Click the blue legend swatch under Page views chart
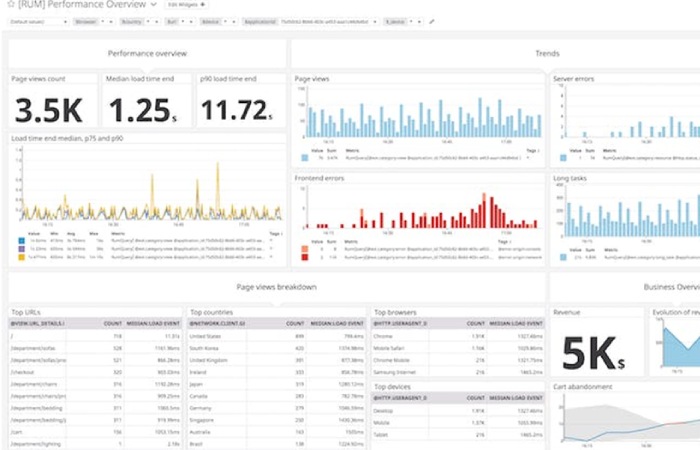The width and height of the screenshot is (700, 450). [304, 158]
